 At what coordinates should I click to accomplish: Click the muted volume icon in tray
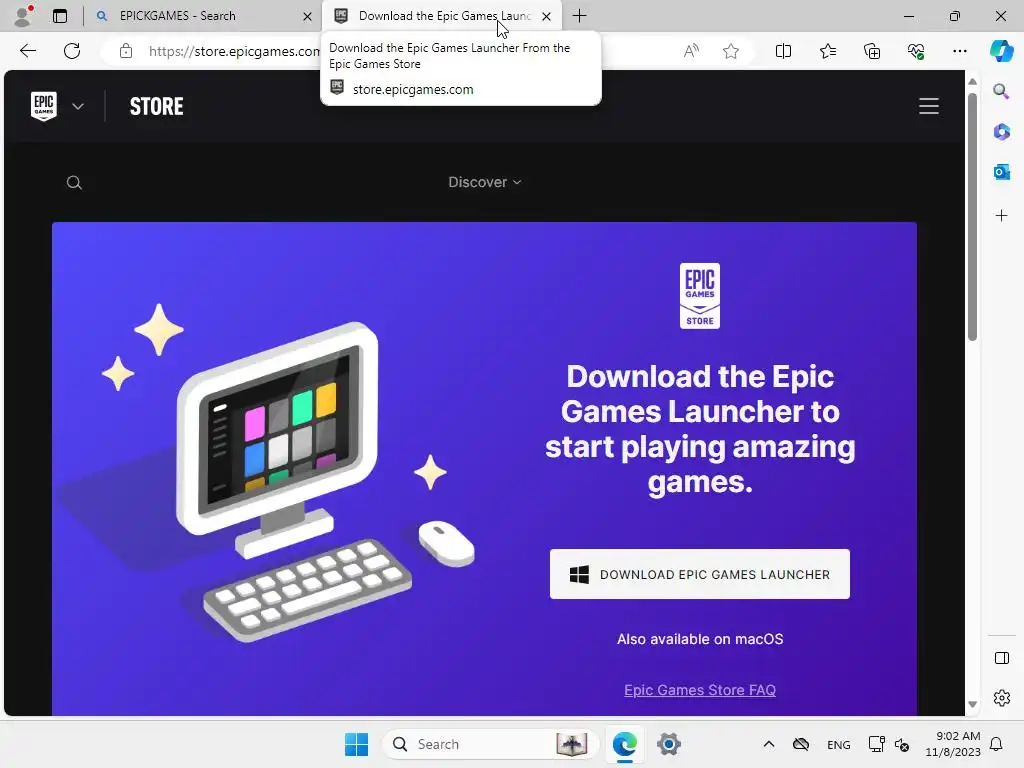(902, 744)
